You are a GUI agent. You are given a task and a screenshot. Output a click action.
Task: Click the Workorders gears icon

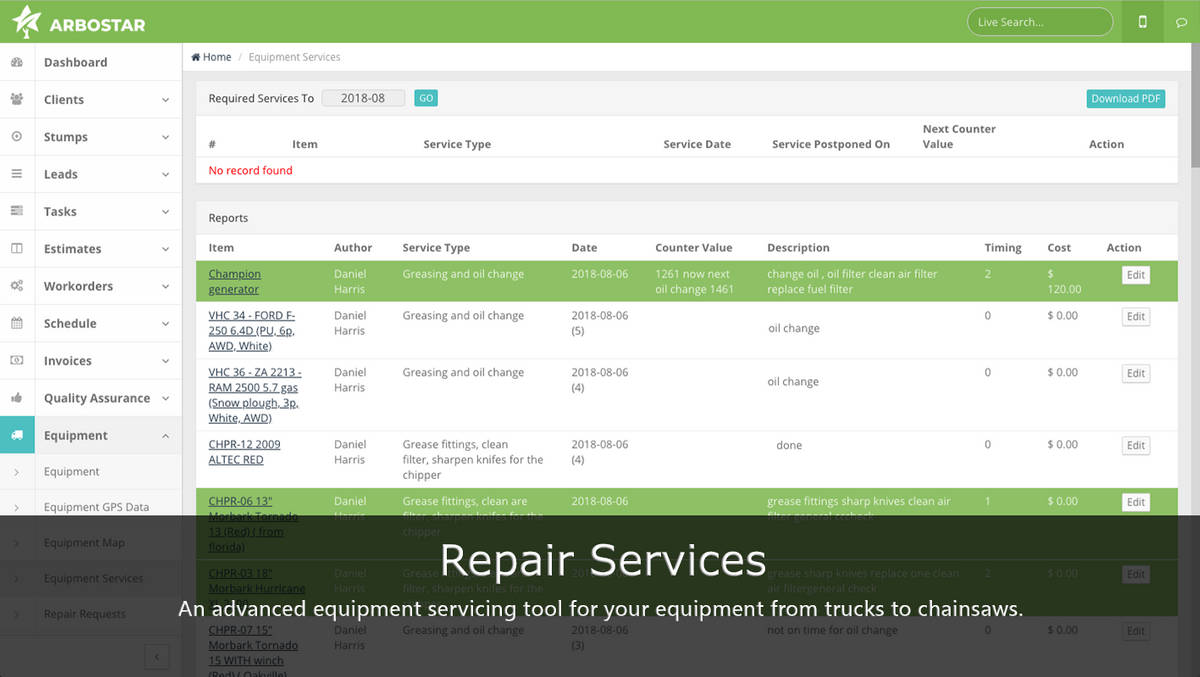pyautogui.click(x=17, y=286)
